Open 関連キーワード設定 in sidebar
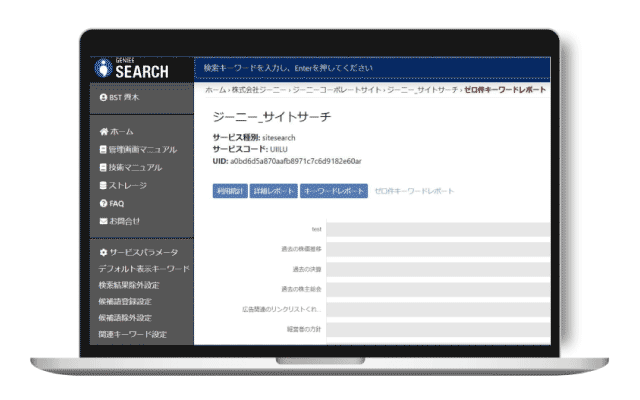 coord(133,334)
